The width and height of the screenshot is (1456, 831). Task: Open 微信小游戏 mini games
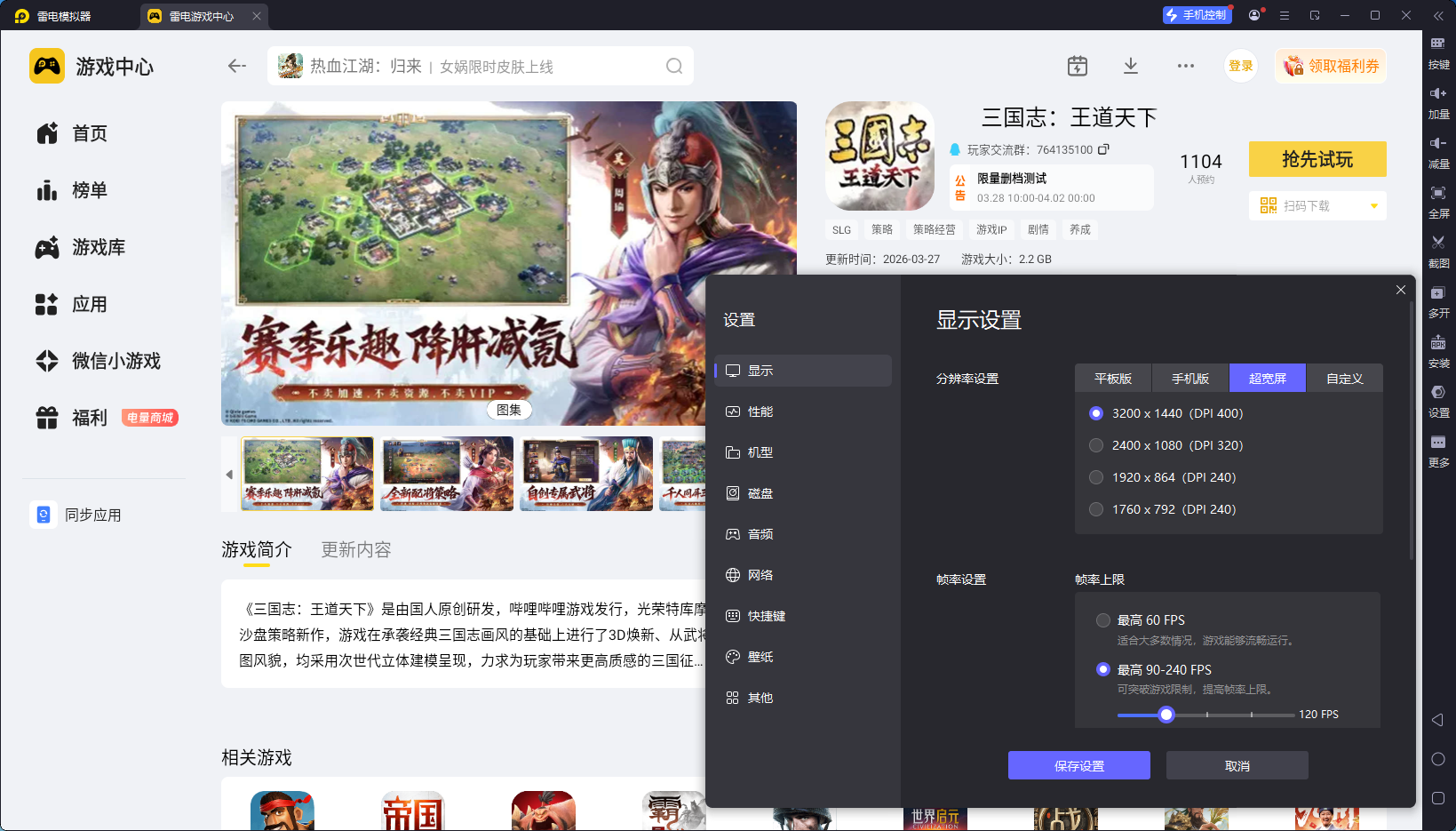point(98,361)
